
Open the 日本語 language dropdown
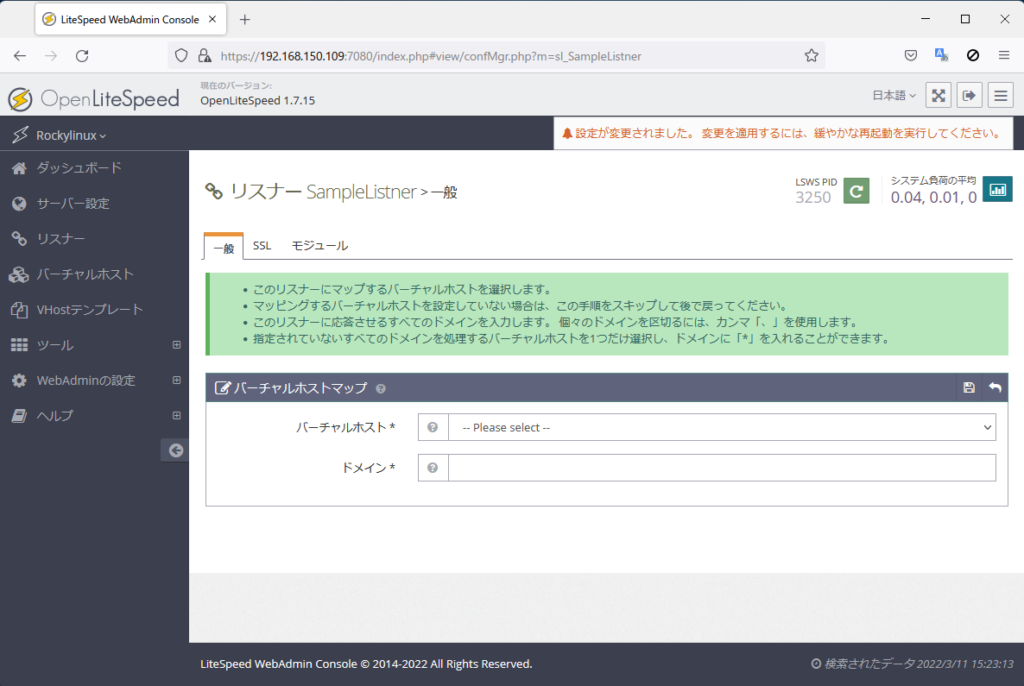coord(894,96)
